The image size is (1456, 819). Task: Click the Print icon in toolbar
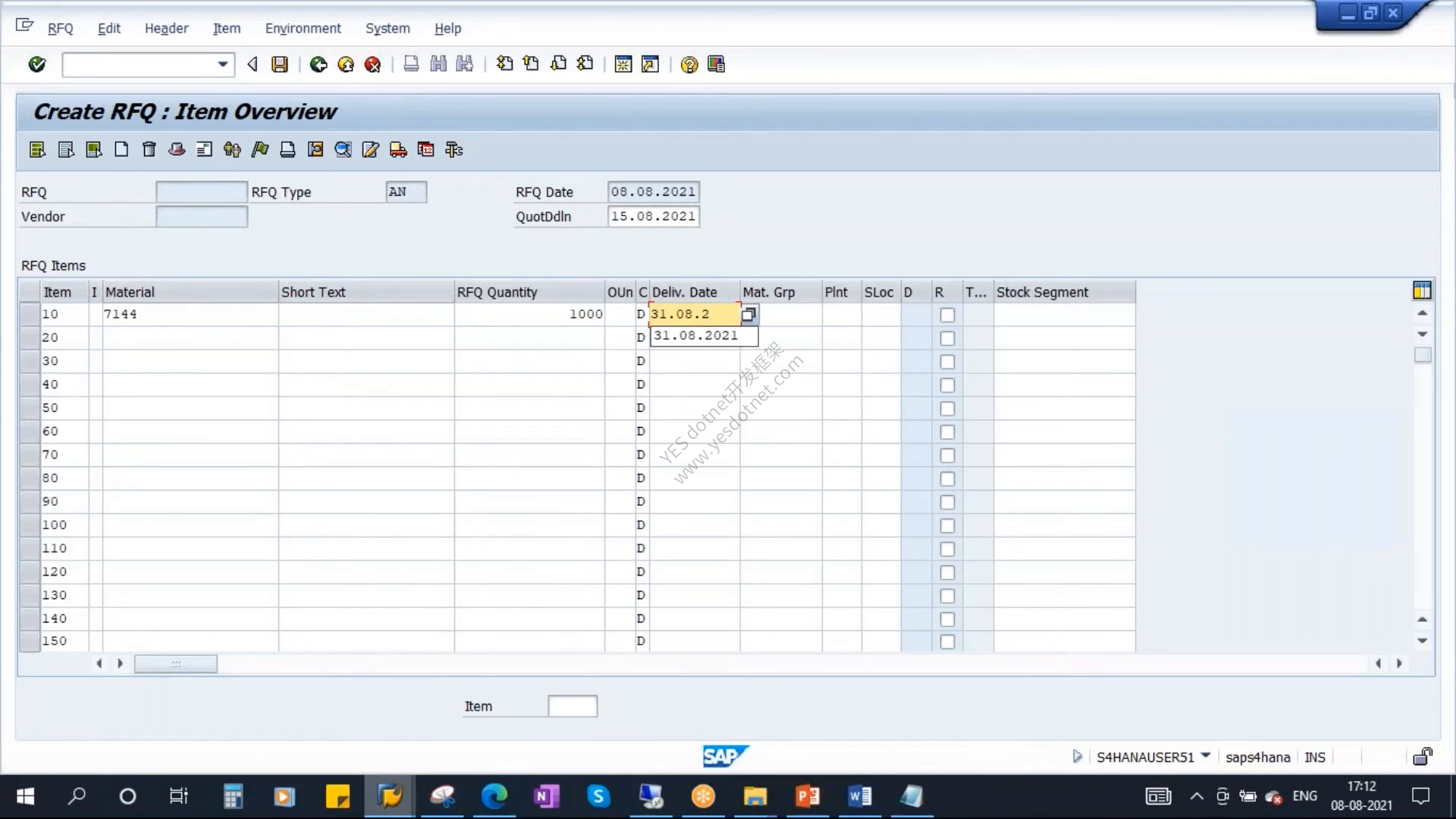pos(411,64)
